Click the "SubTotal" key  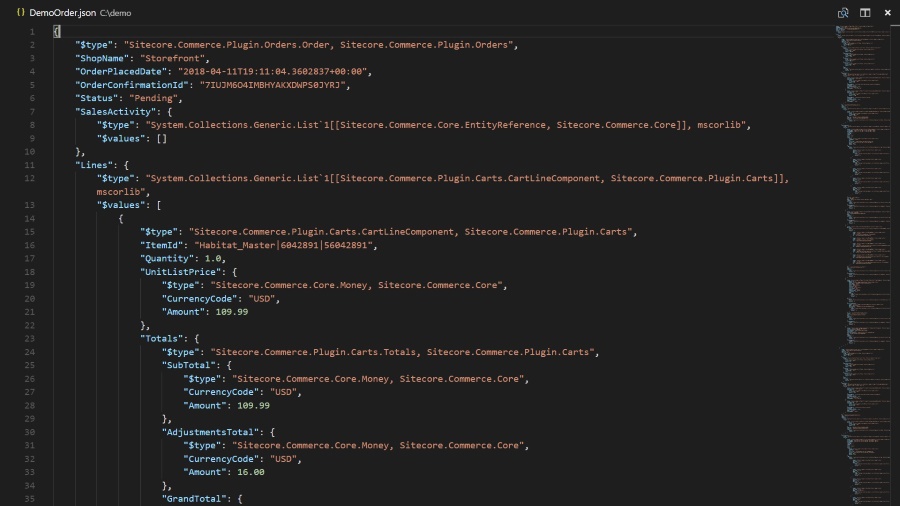click(189, 365)
